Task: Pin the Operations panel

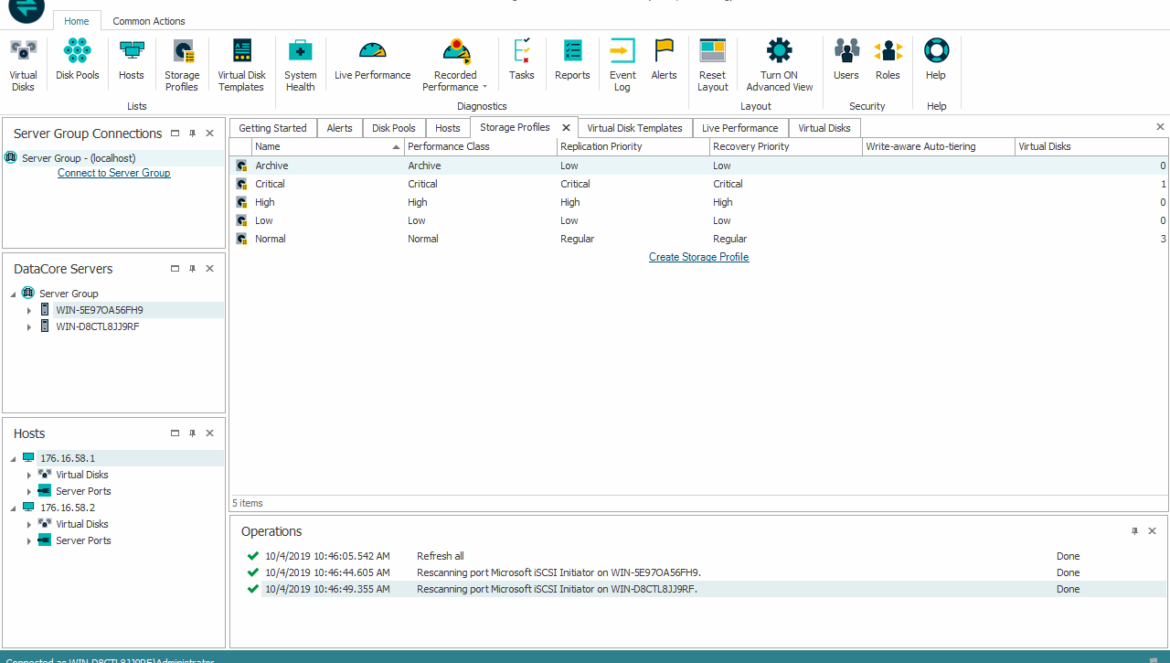Action: pos(1134,531)
